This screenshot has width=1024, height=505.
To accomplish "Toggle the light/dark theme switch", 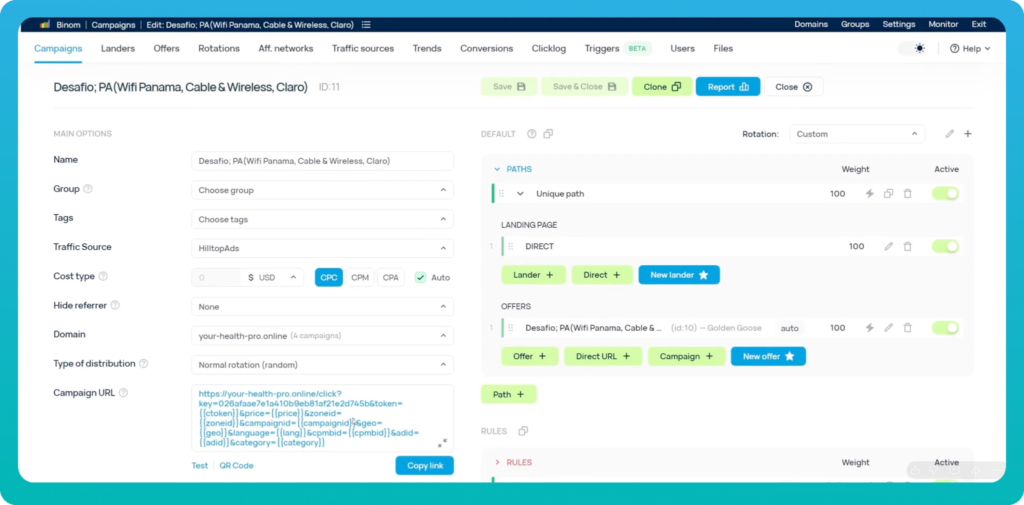I will pyautogui.click(x=914, y=48).
